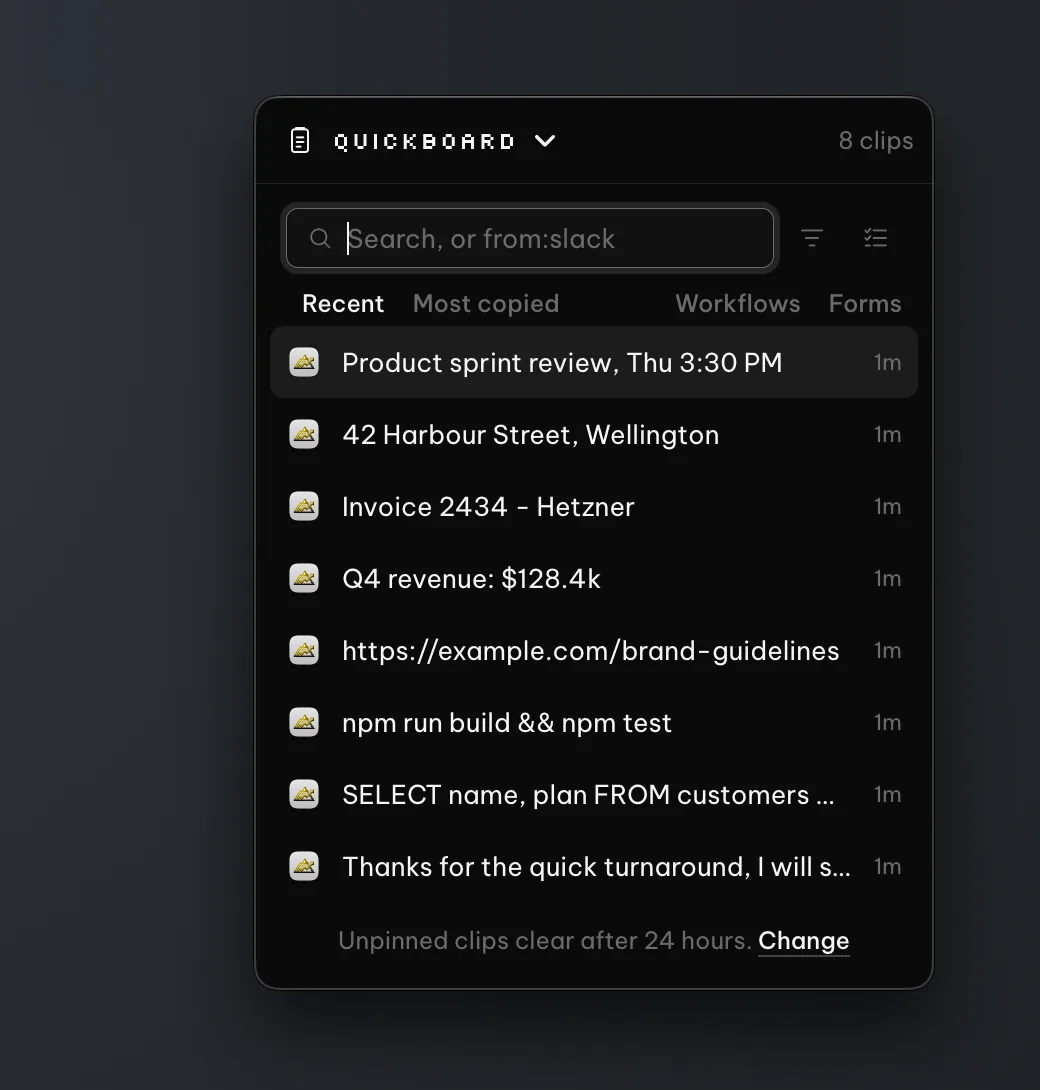Click the 8 clips counter
This screenshot has height=1090, width=1040.
point(875,140)
